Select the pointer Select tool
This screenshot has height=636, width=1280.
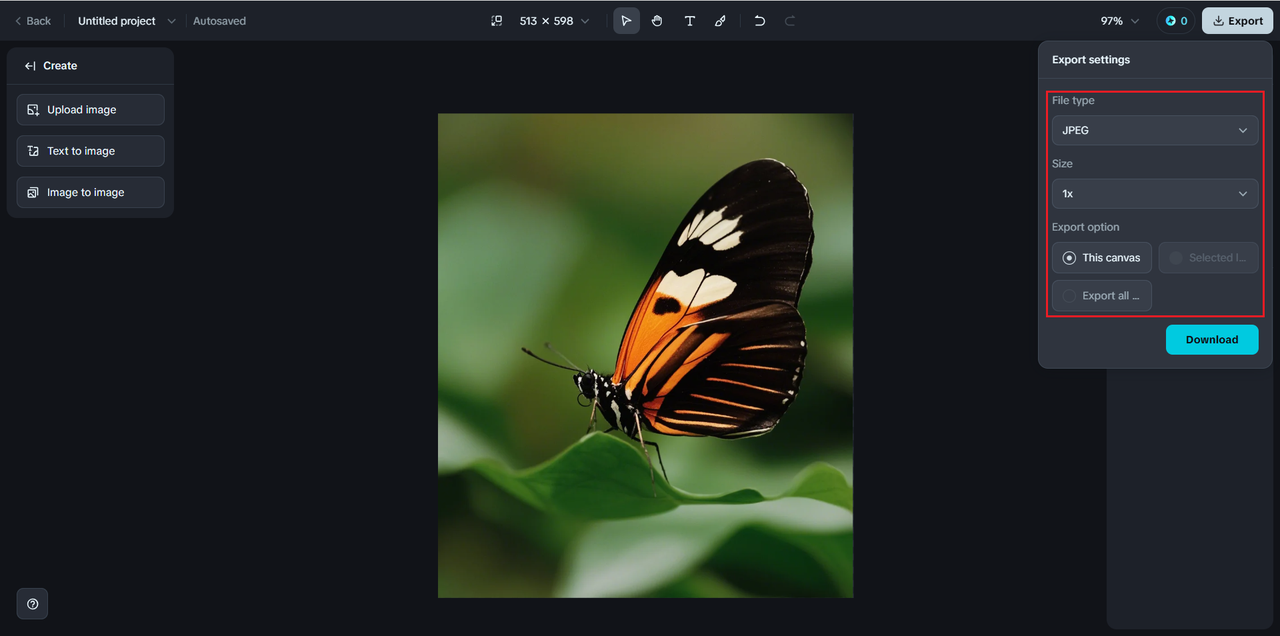point(626,21)
